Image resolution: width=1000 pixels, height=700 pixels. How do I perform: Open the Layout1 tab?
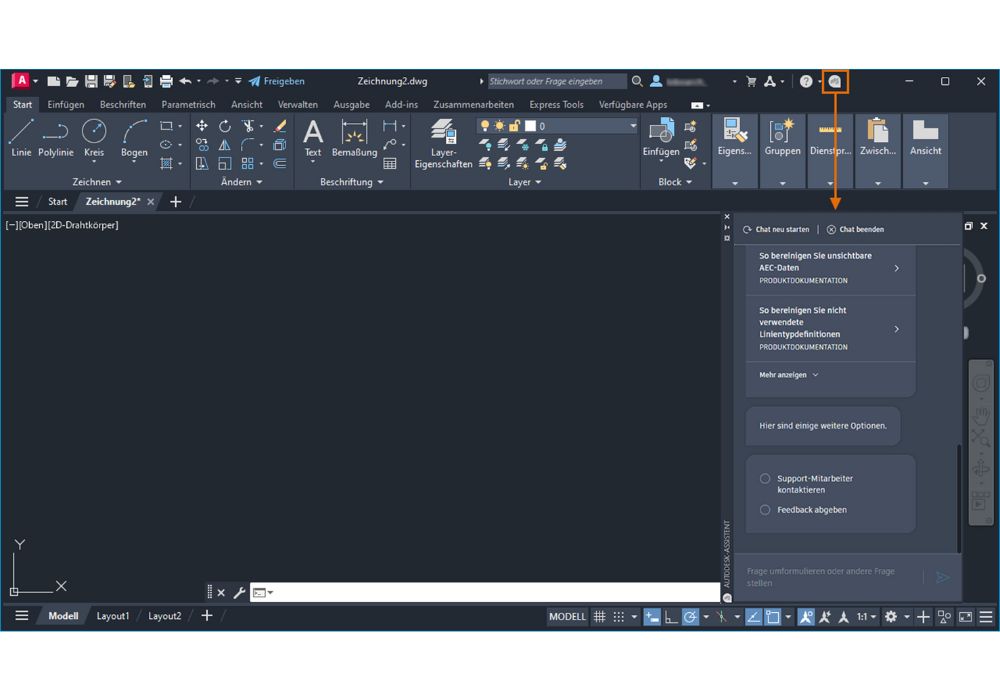(x=113, y=616)
